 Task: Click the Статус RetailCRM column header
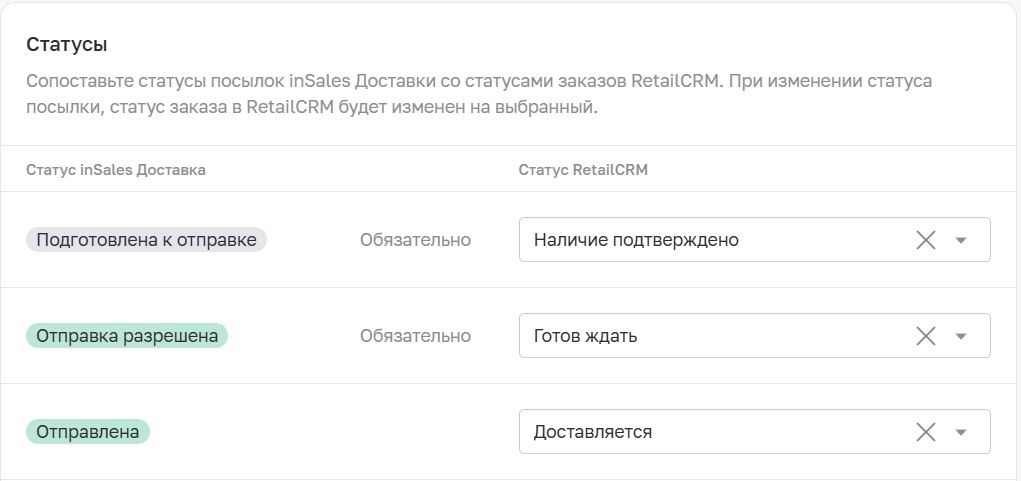pyautogui.click(x=583, y=170)
